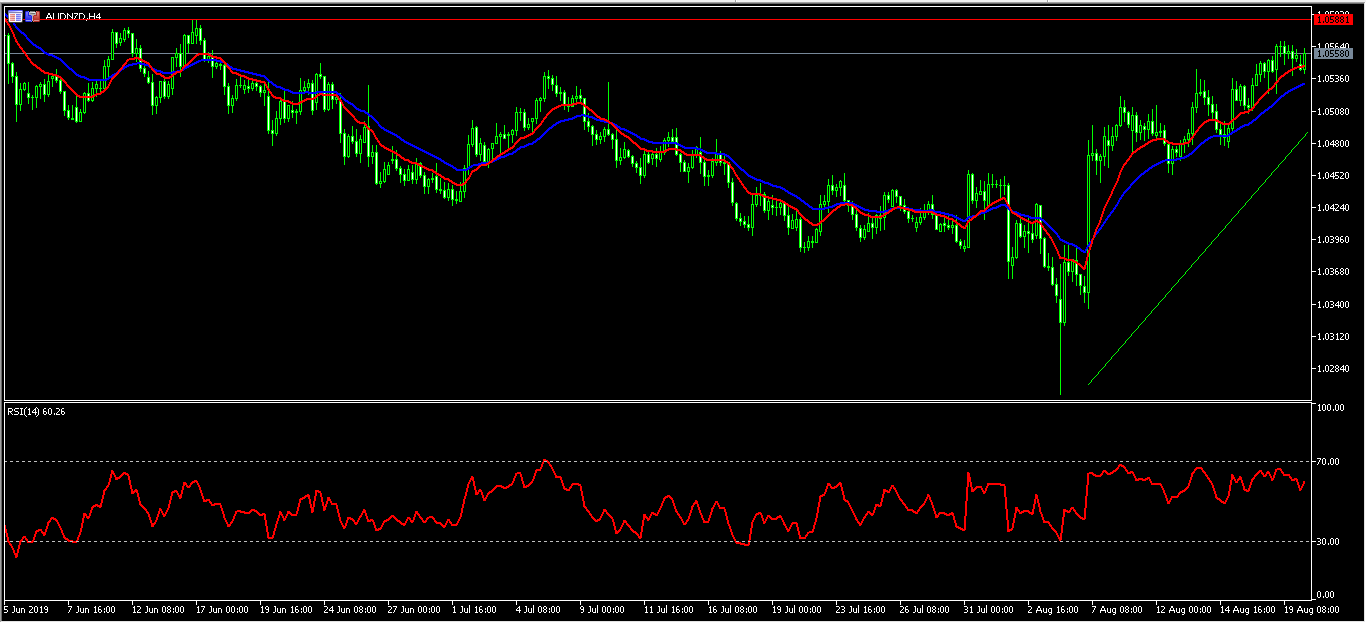Click the 1.05080 price scale value
Screen dimensions: 1366x623
[x=1333, y=111]
